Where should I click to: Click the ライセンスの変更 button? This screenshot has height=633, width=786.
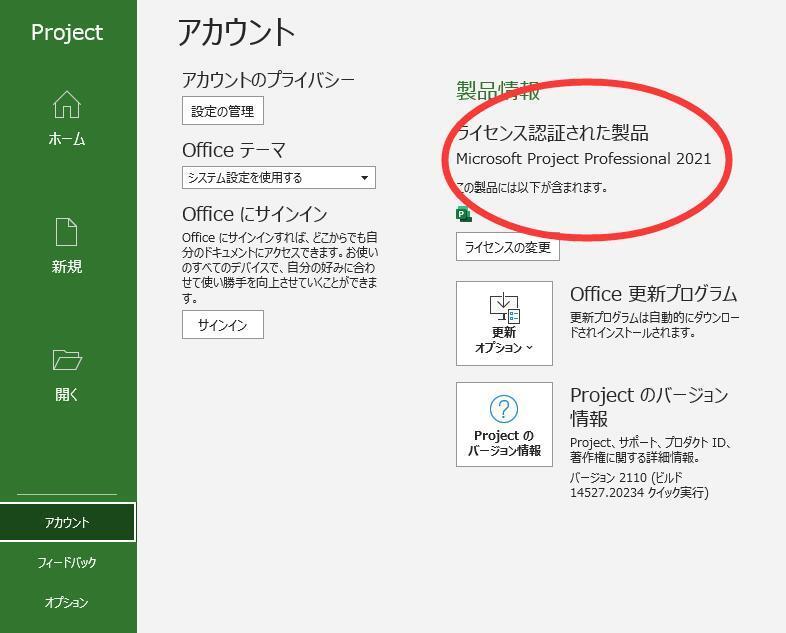507,247
